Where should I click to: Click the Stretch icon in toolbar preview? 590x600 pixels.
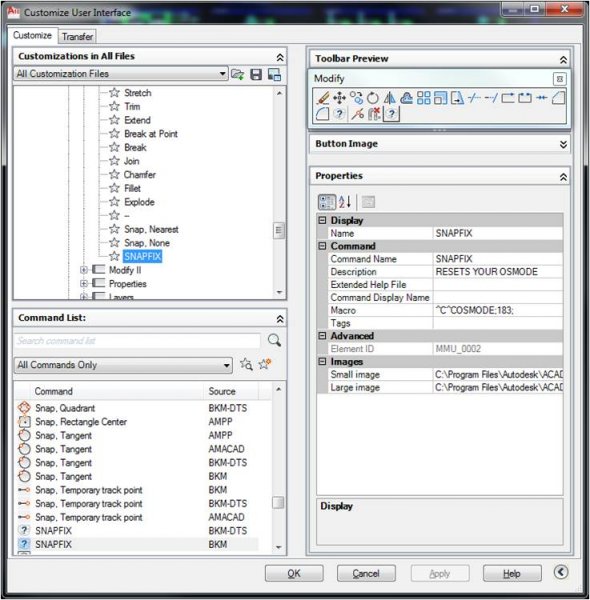457,98
